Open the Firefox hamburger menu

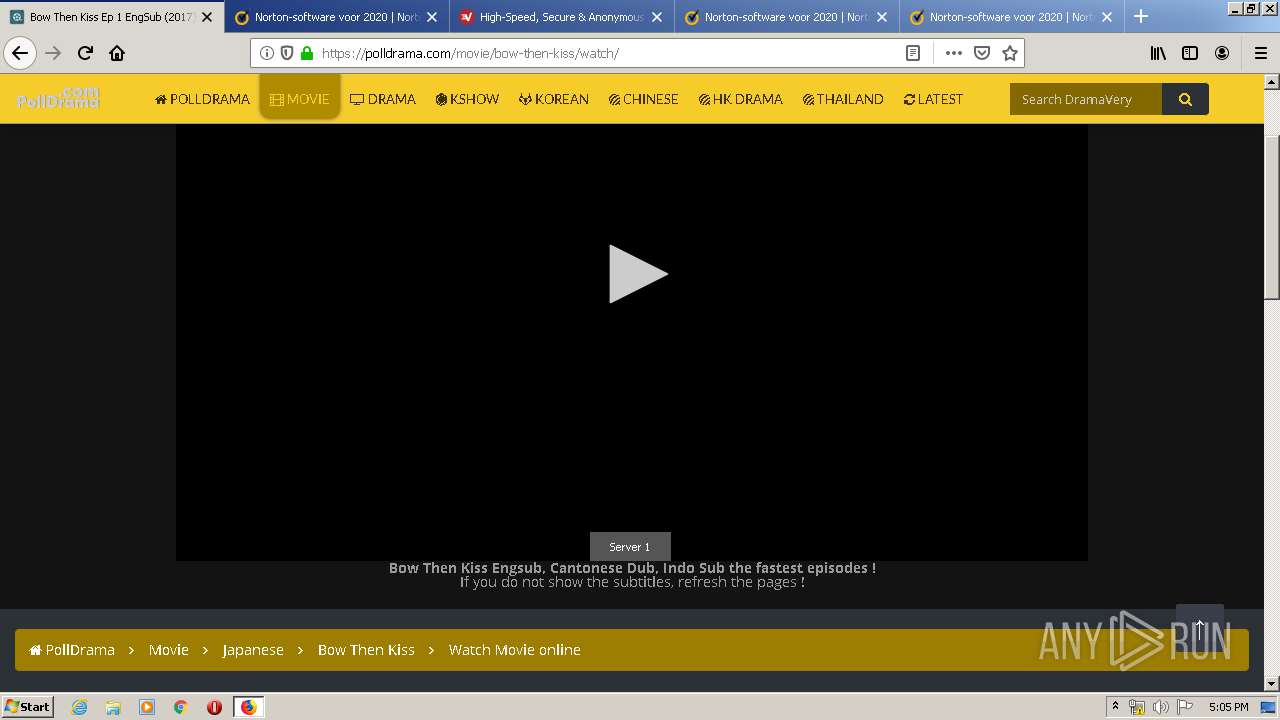tap(1260, 53)
